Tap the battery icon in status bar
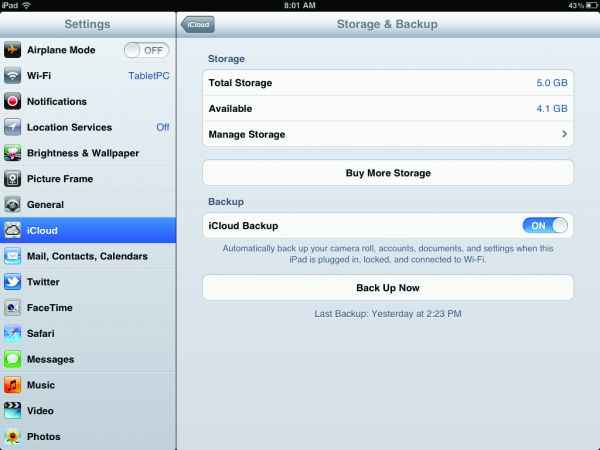Screen dimensions: 600x450 click(591, 5)
